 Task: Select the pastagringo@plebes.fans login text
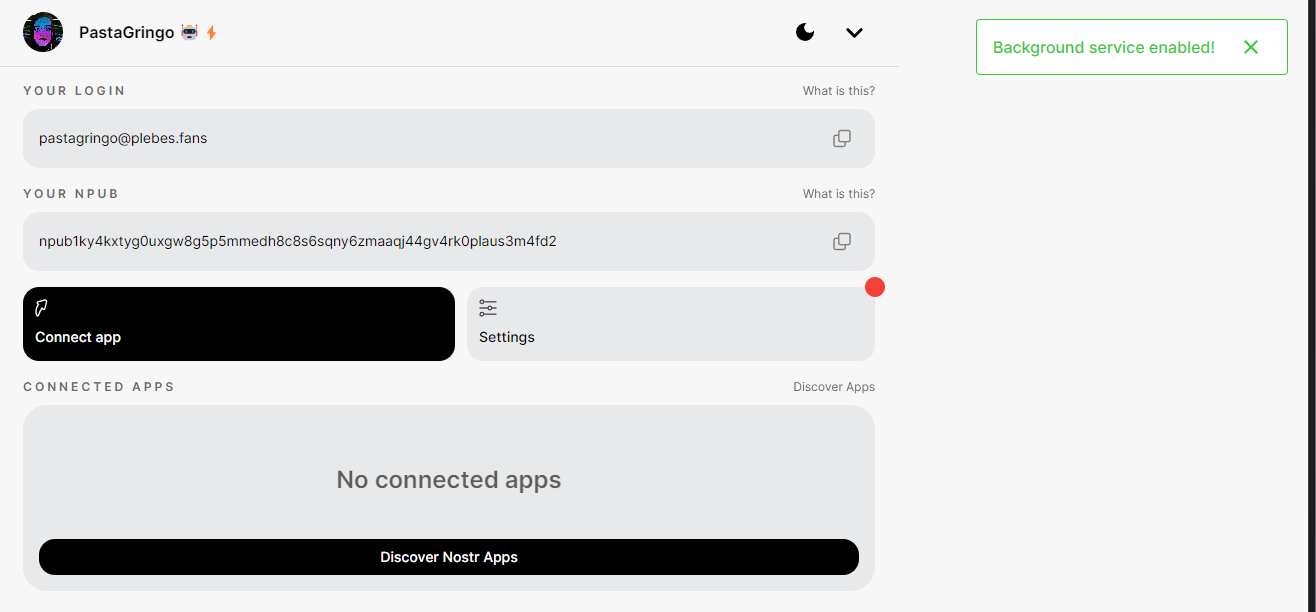pos(123,138)
